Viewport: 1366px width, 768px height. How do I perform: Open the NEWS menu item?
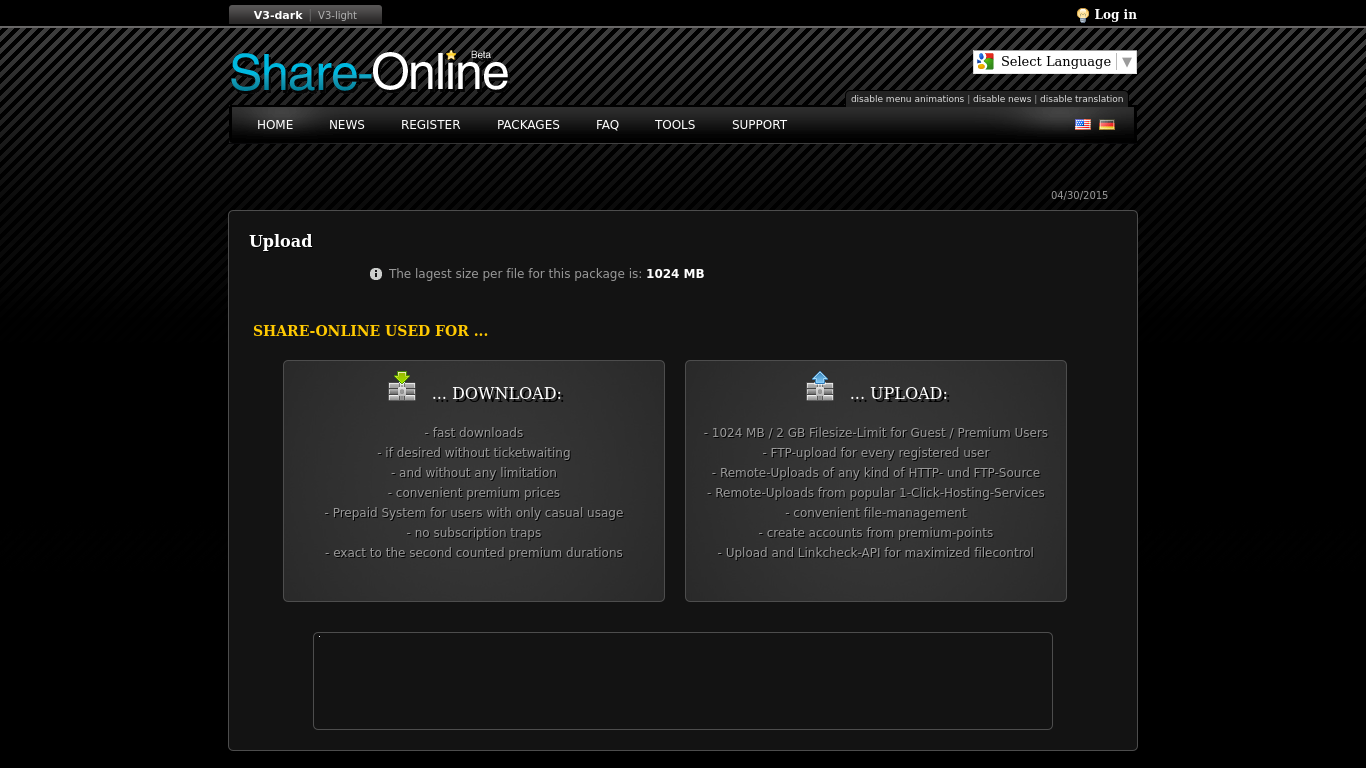[347, 124]
